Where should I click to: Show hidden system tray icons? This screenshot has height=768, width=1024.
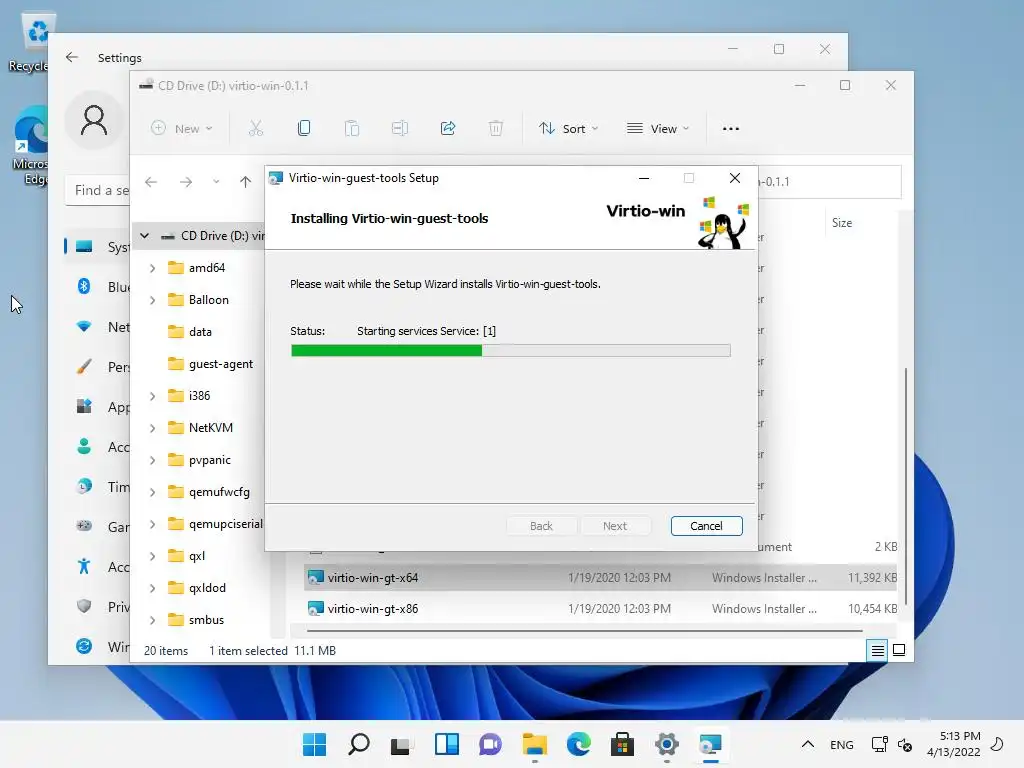coord(808,744)
